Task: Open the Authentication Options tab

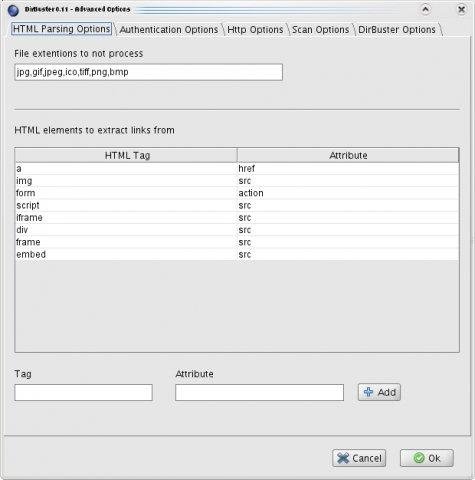Action: [169, 30]
